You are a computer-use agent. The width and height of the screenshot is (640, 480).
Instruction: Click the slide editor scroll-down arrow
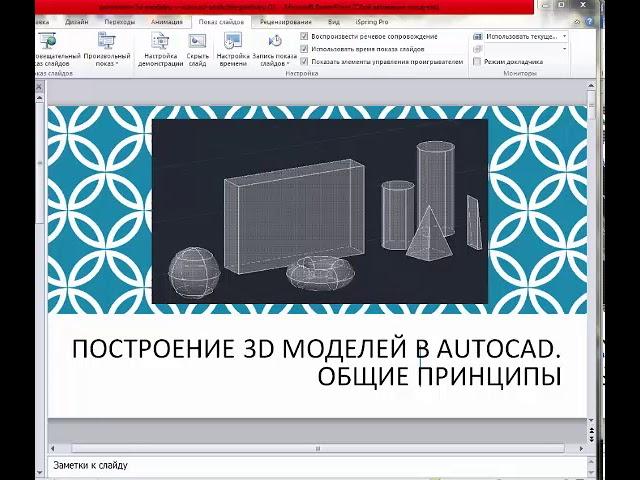pos(591,420)
